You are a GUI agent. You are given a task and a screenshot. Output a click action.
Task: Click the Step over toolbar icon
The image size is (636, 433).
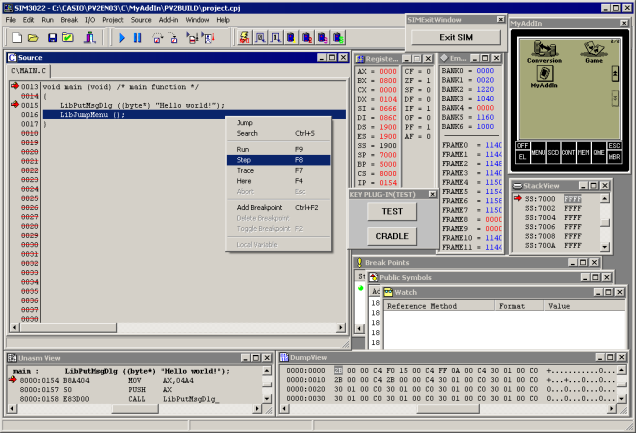pyautogui.click(x=157, y=38)
